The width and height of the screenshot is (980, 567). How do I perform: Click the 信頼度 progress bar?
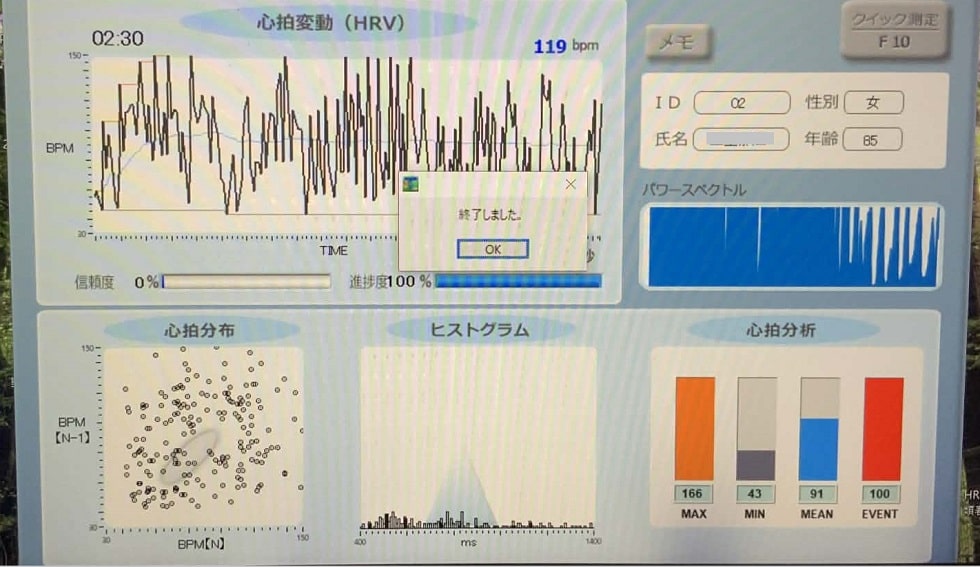pos(246,282)
